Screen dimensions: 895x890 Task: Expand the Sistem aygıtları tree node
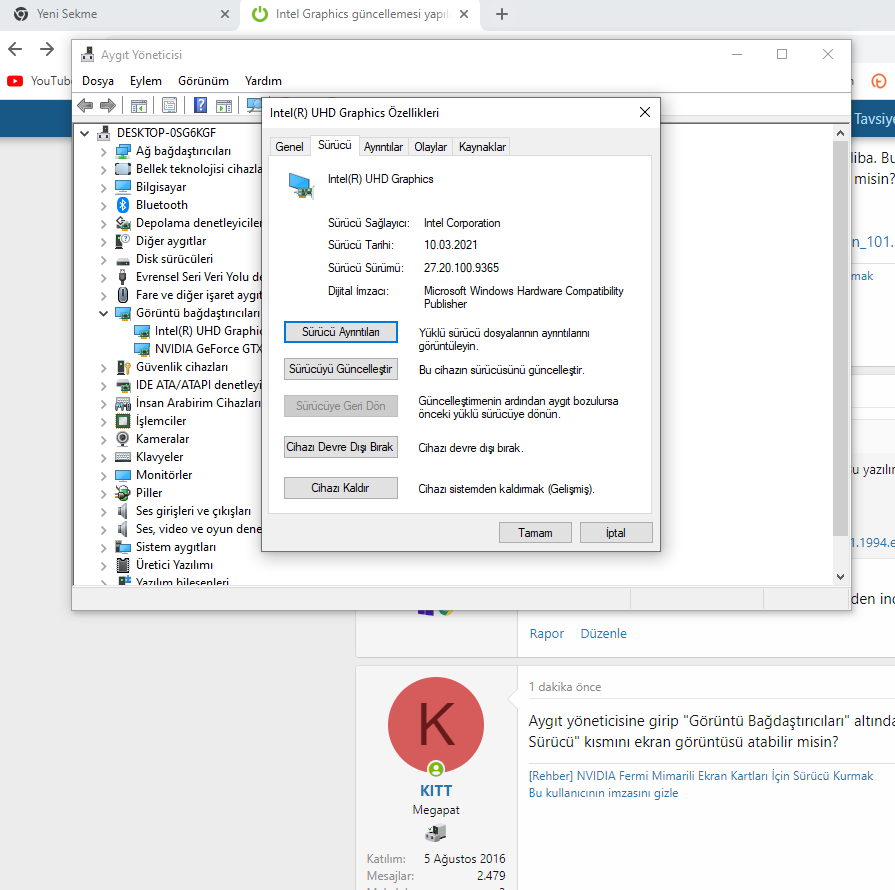tap(103, 547)
